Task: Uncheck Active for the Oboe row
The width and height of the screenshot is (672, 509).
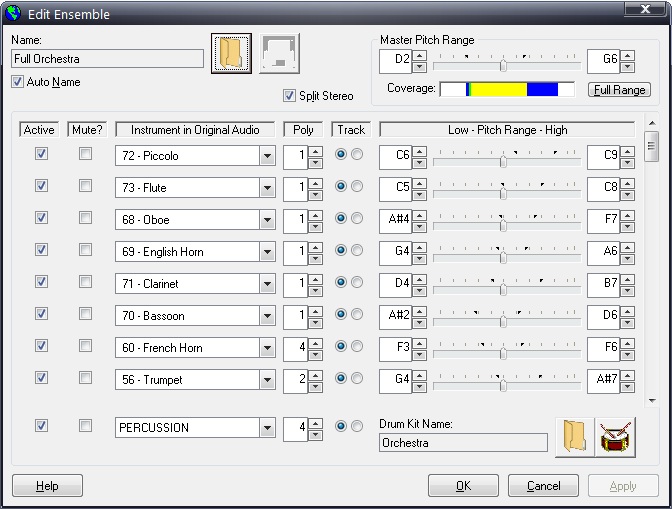Action: point(41,218)
